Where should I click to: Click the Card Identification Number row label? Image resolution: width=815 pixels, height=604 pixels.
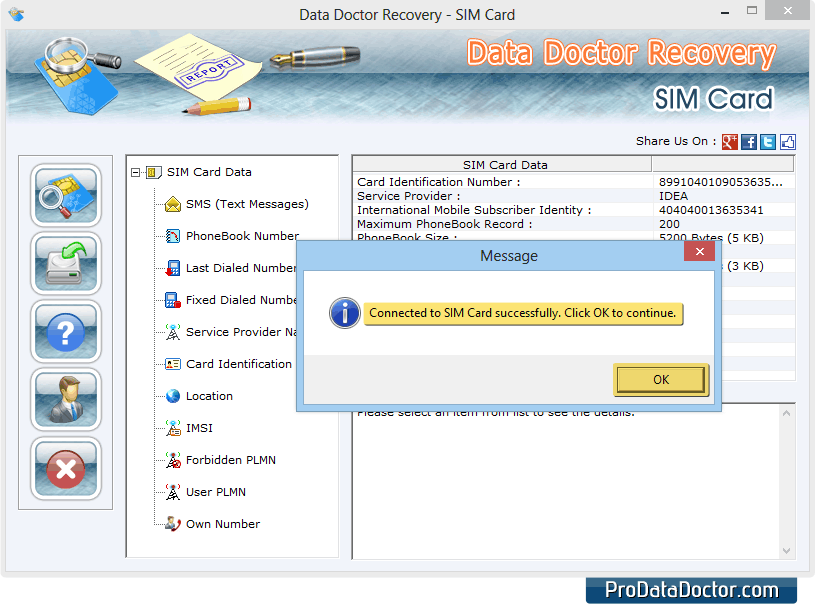[x=439, y=182]
